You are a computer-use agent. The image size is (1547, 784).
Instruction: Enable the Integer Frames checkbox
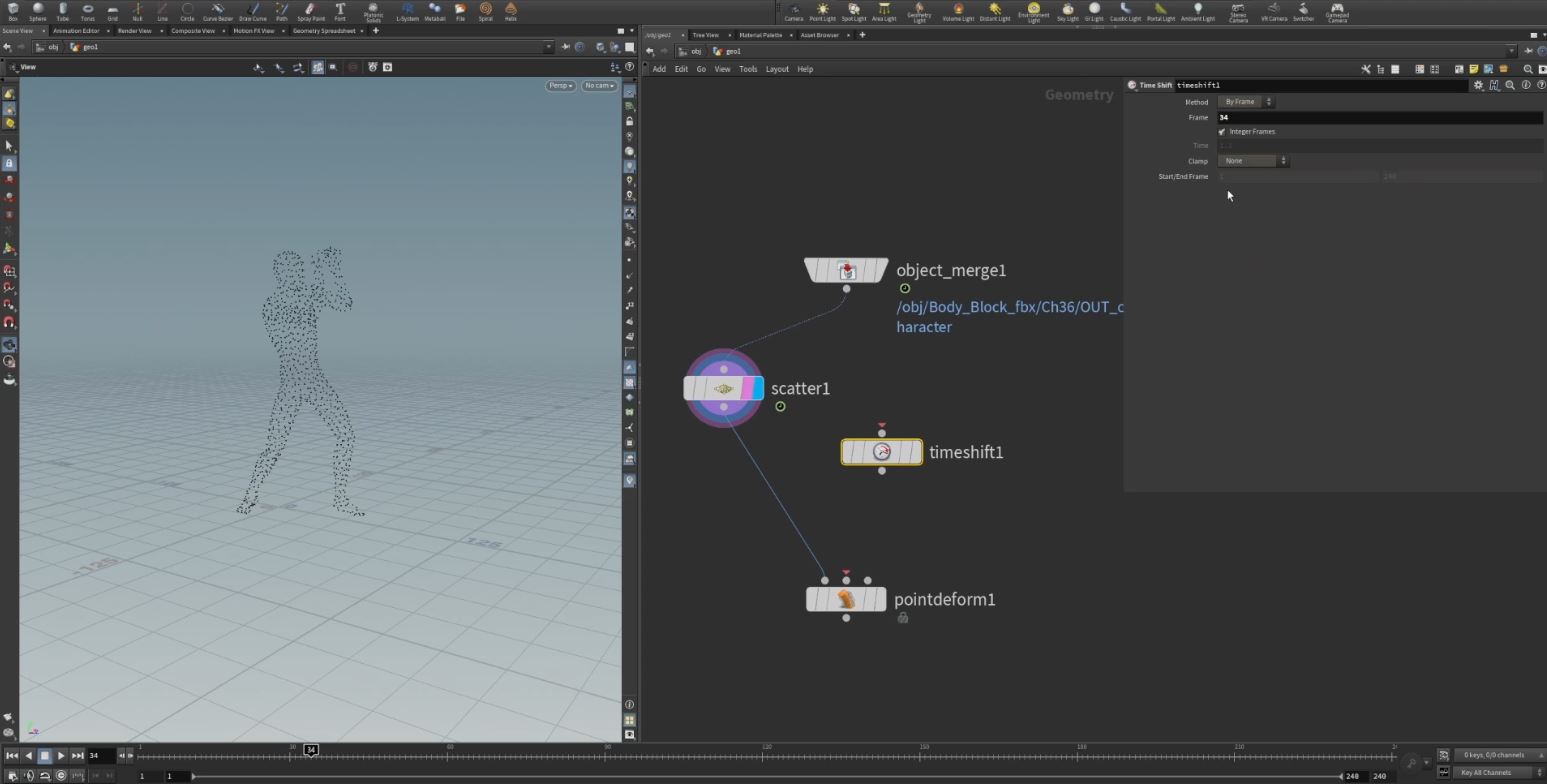(x=1221, y=131)
